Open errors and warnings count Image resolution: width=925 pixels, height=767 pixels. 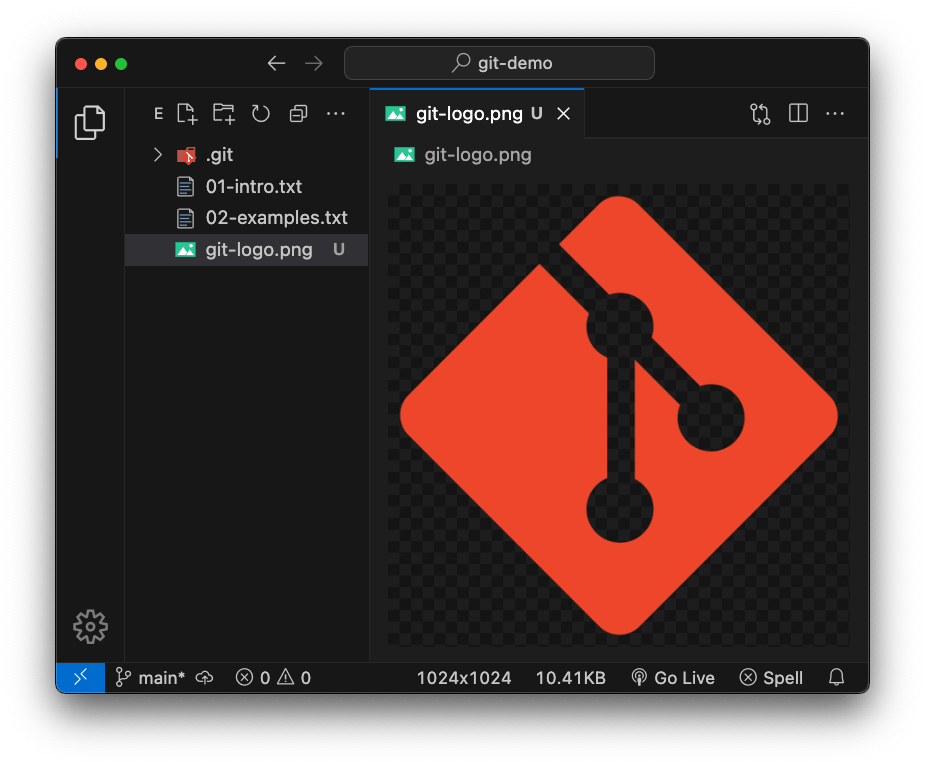[273, 677]
